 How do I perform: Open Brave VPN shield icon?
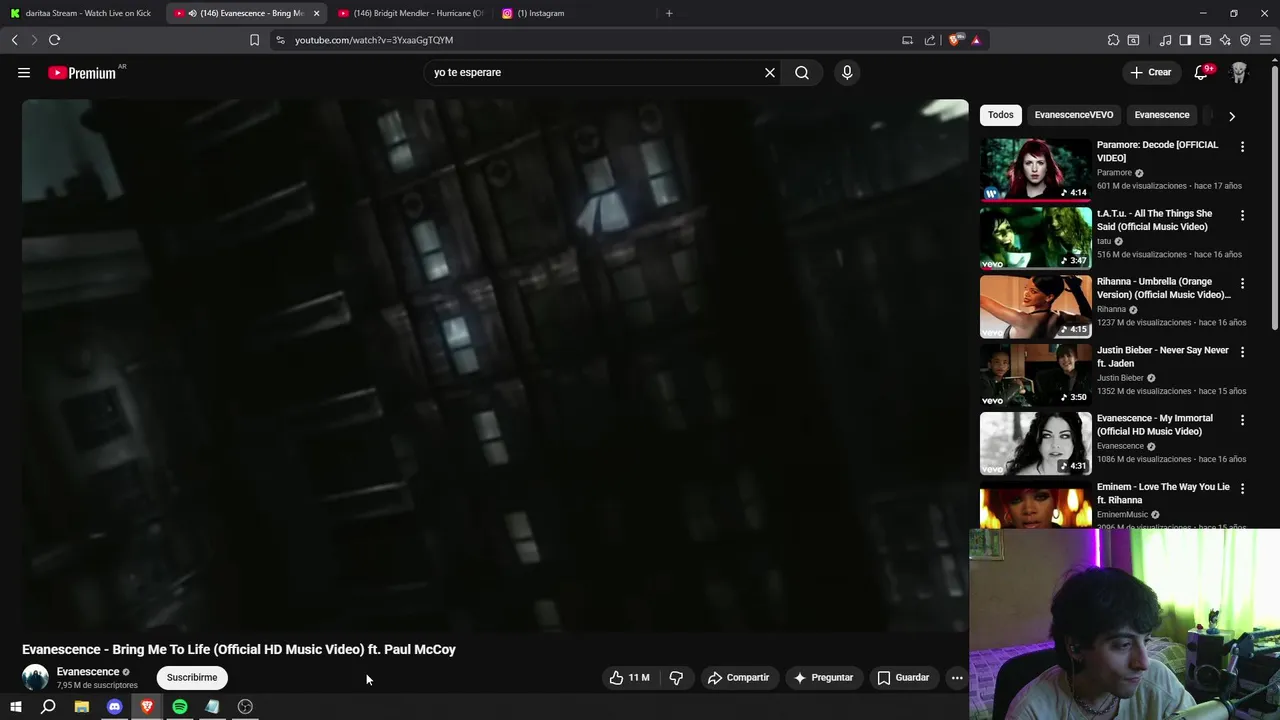point(1245,40)
